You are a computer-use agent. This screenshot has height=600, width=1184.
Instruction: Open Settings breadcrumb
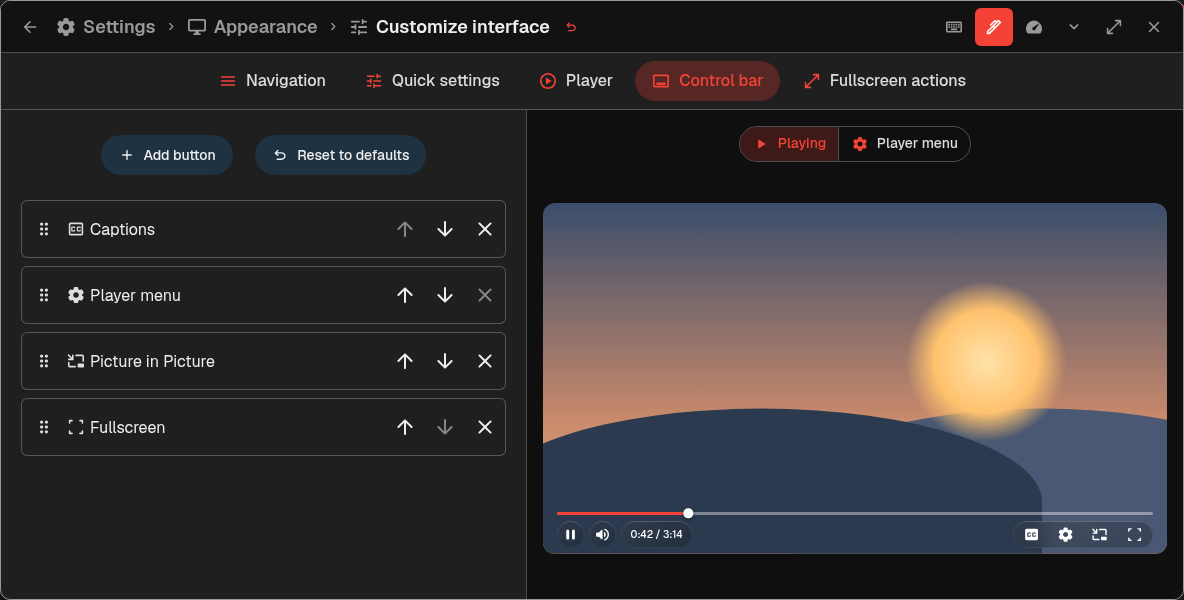click(106, 27)
